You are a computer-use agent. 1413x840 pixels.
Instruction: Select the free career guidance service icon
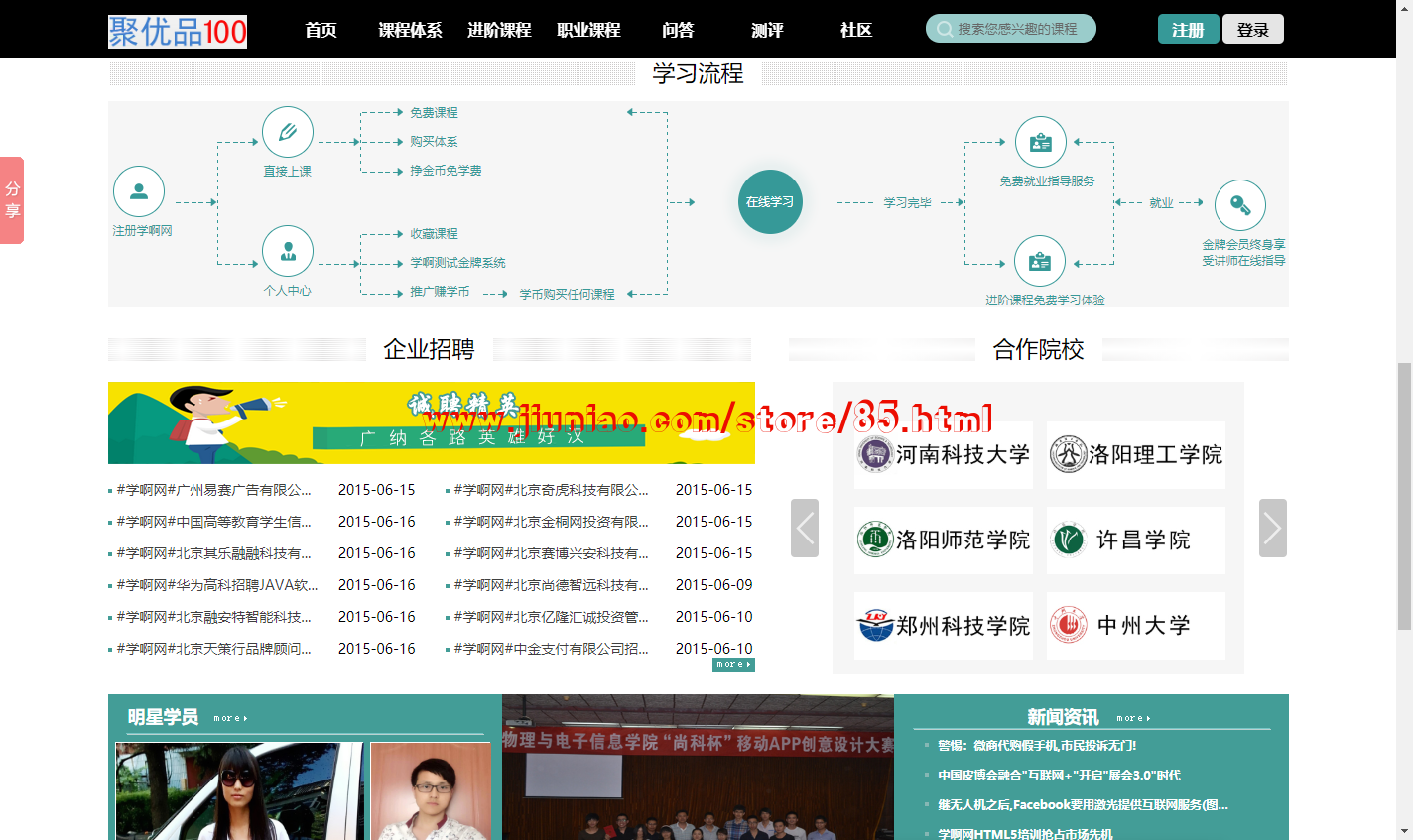1040,143
